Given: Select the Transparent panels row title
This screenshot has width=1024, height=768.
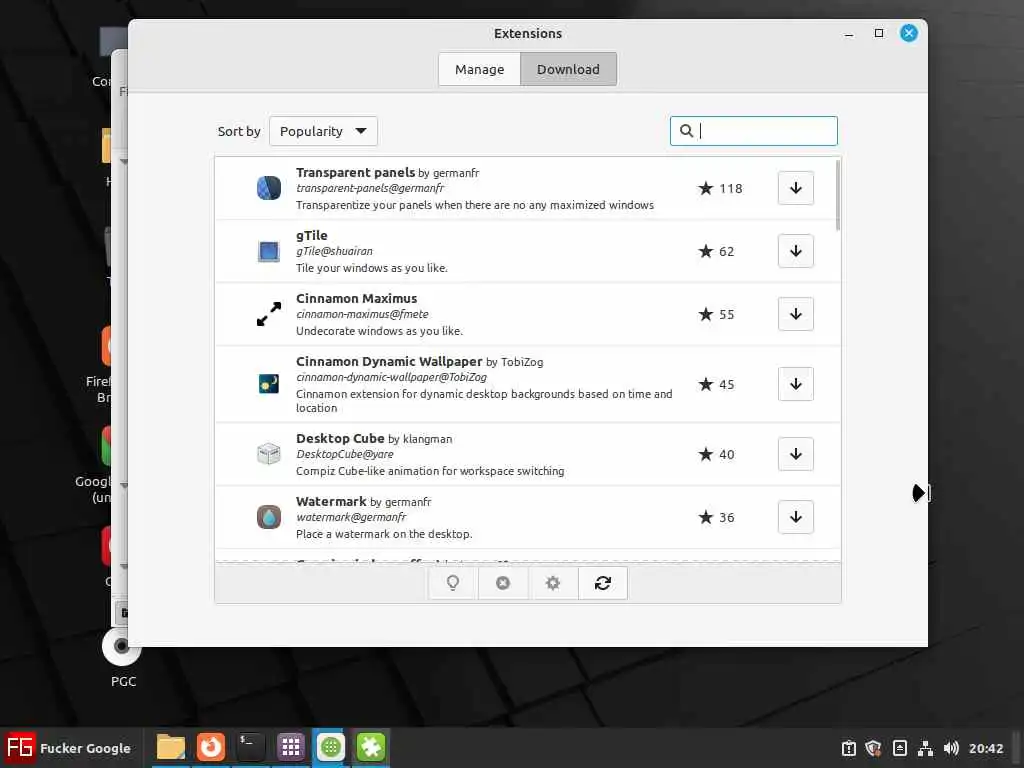Looking at the screenshot, I should click(355, 172).
